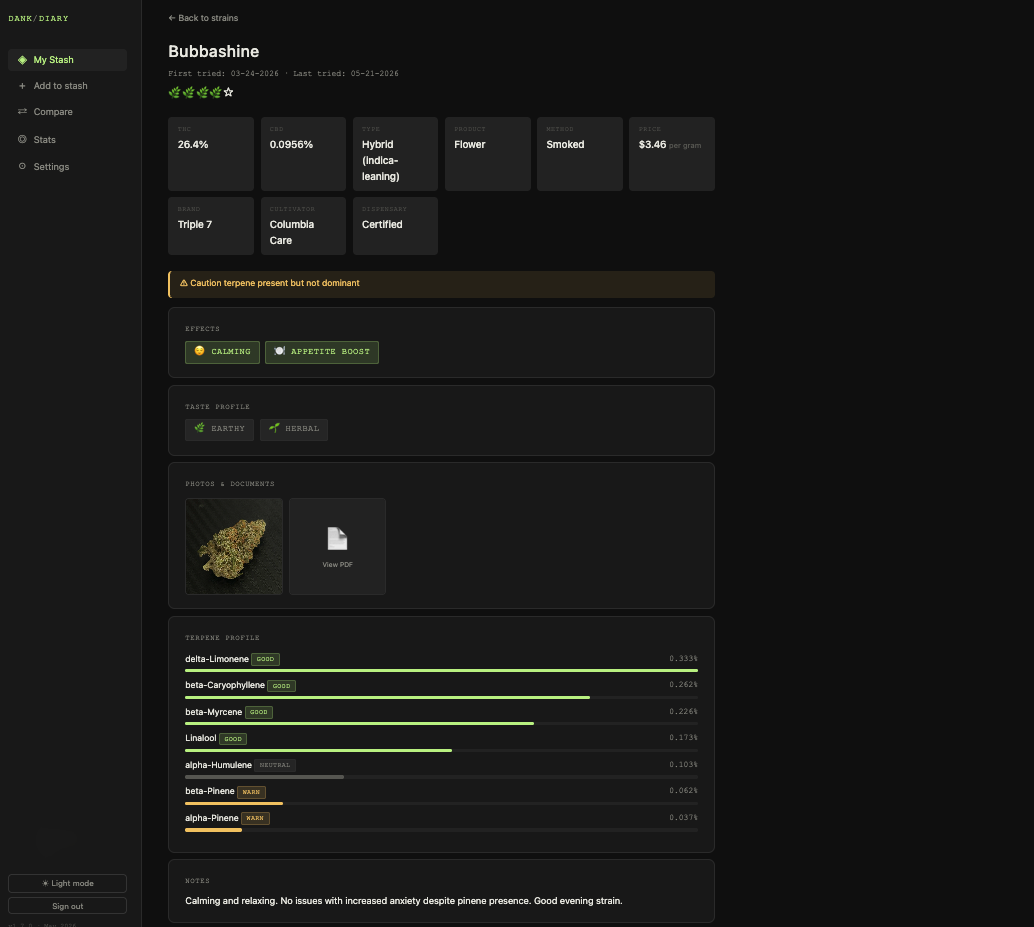The height and width of the screenshot is (927, 1034).
Task: Click the GOOD badge next to delta-Limonene
Action: coord(265,659)
